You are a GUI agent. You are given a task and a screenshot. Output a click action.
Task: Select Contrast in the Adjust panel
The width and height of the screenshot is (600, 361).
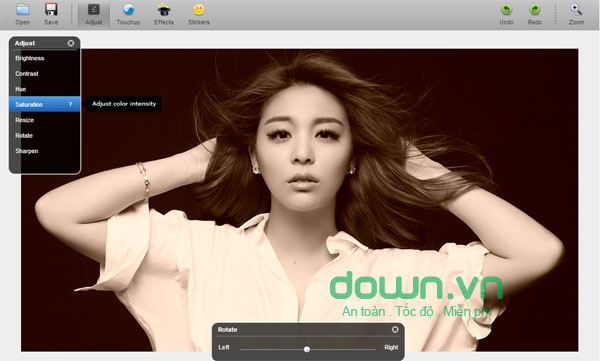point(44,74)
